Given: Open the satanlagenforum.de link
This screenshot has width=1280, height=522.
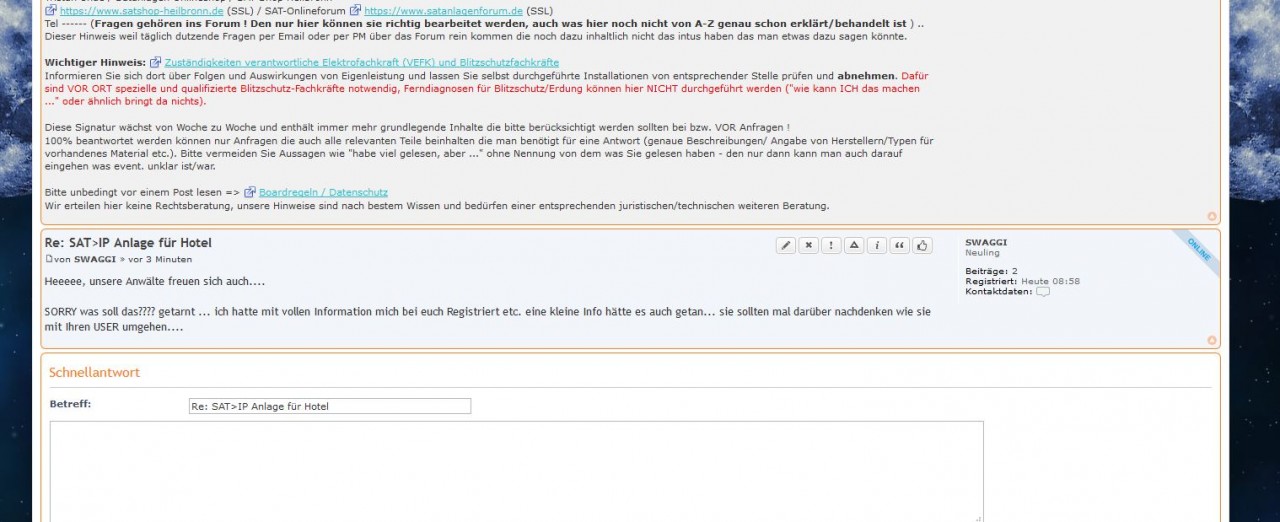Looking at the screenshot, I should (443, 11).
